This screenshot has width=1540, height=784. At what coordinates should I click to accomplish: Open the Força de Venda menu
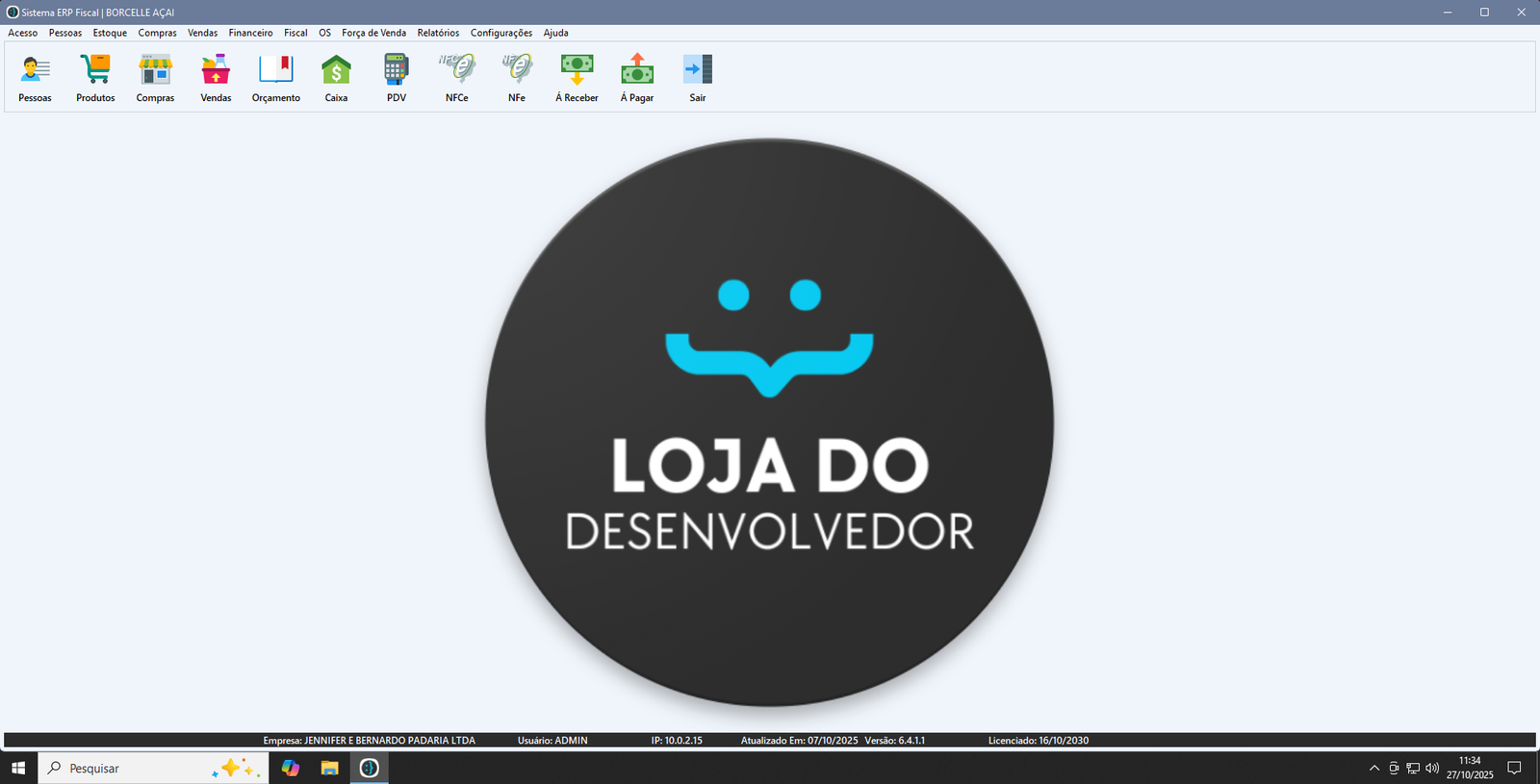[x=373, y=33]
